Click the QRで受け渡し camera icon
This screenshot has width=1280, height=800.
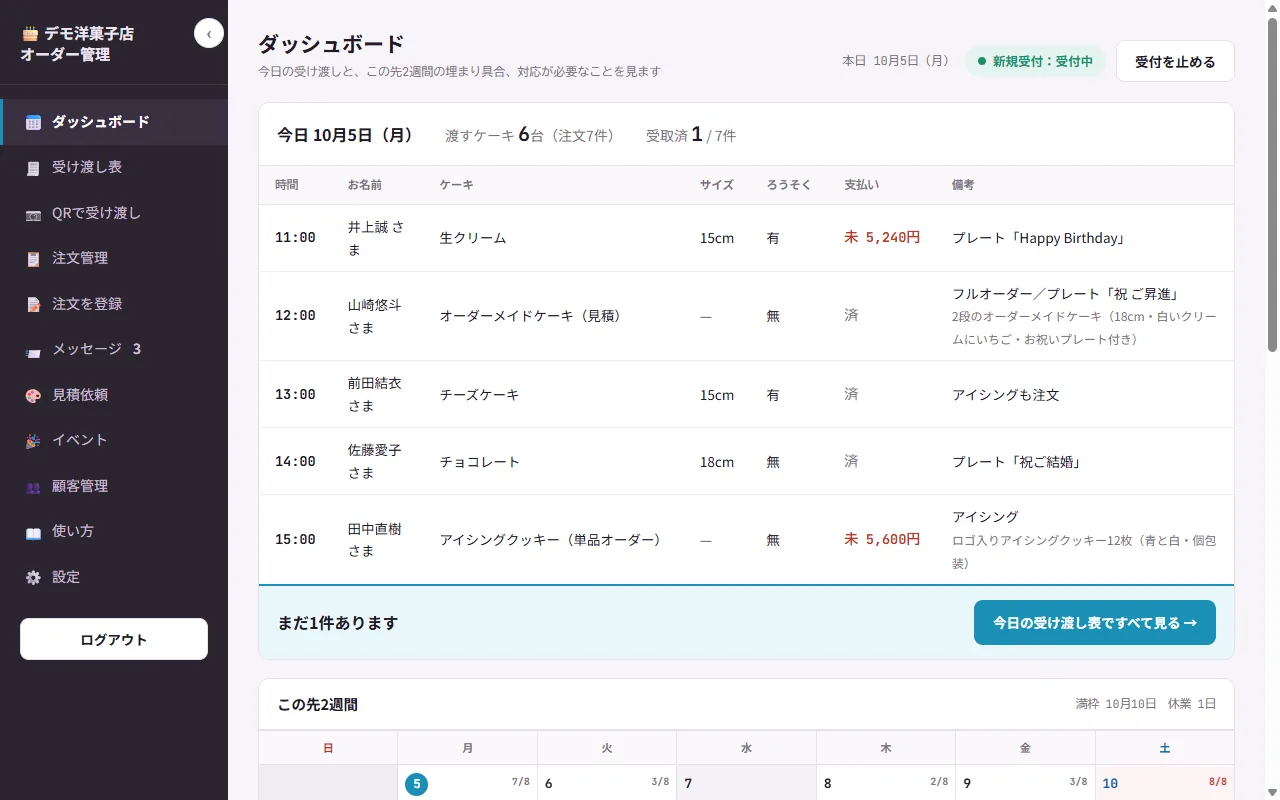click(x=34, y=214)
